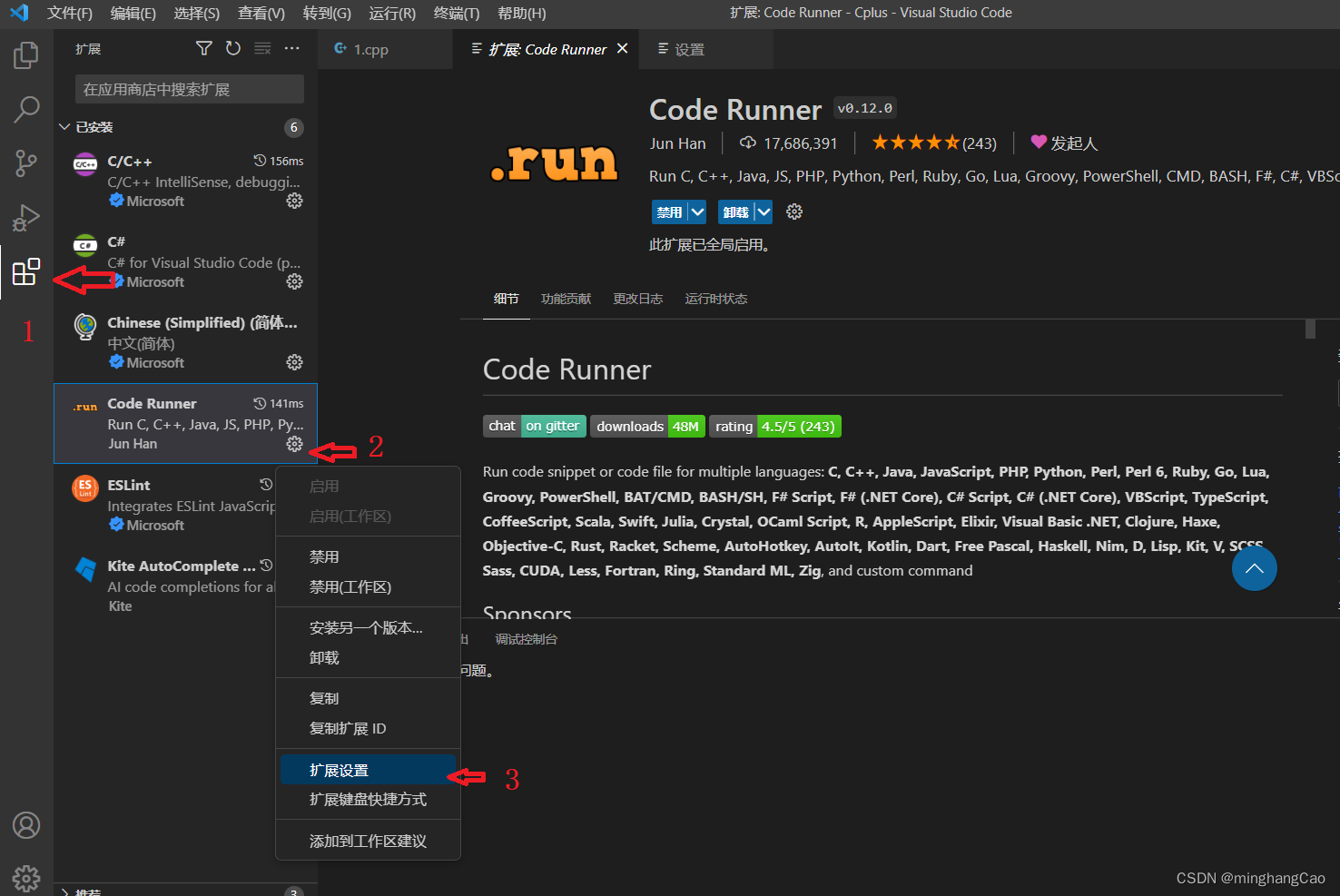Viewport: 1340px width, 896px height.
Task: Click the gear beside the 卸载 button
Action: pyautogui.click(x=793, y=212)
